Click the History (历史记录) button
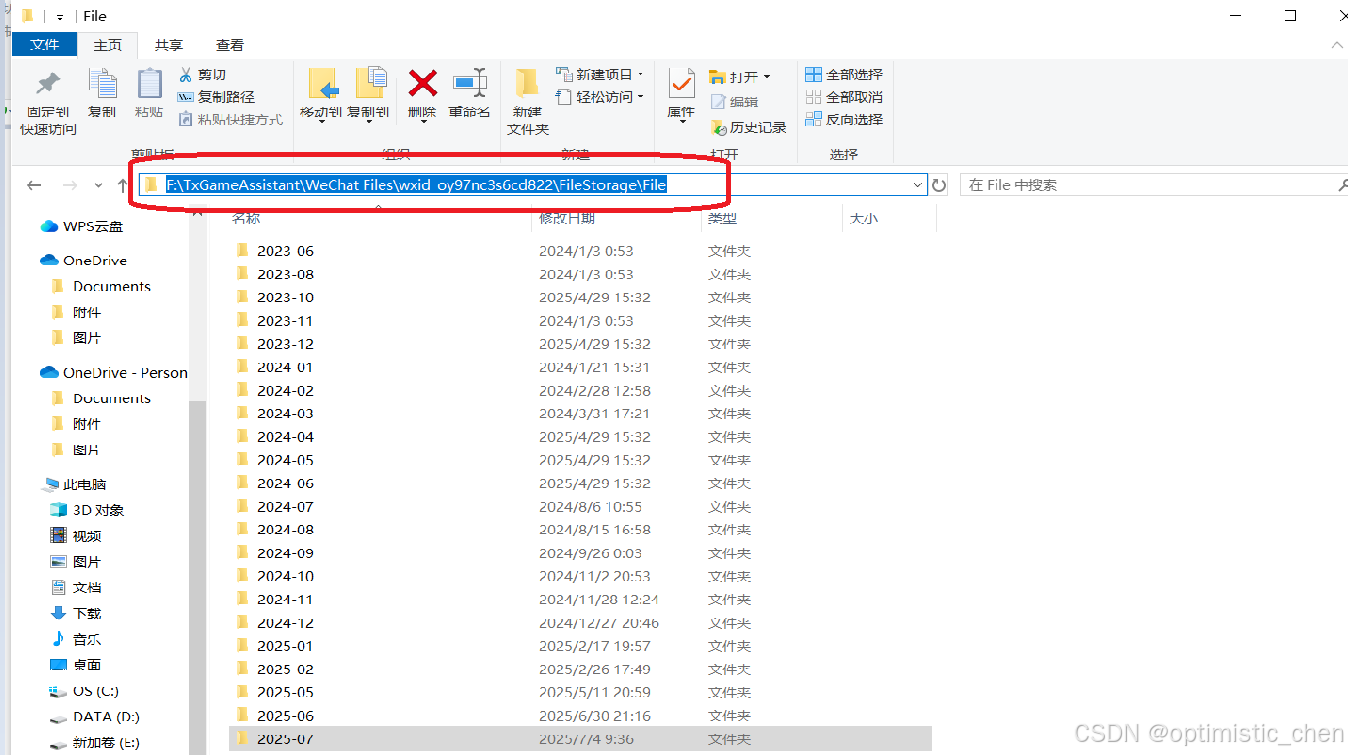The image size is (1348, 755). 748,127
